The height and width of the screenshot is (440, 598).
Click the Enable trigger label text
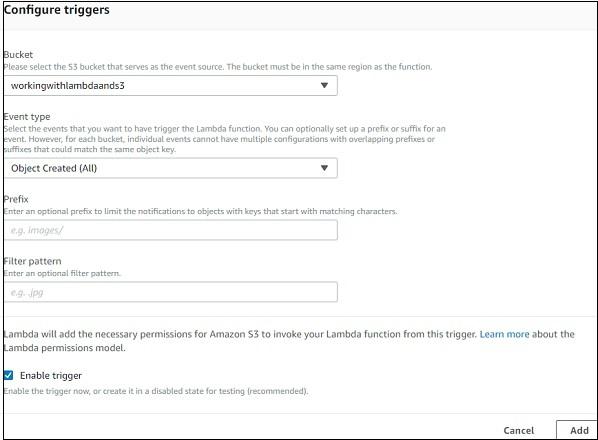click(51, 376)
